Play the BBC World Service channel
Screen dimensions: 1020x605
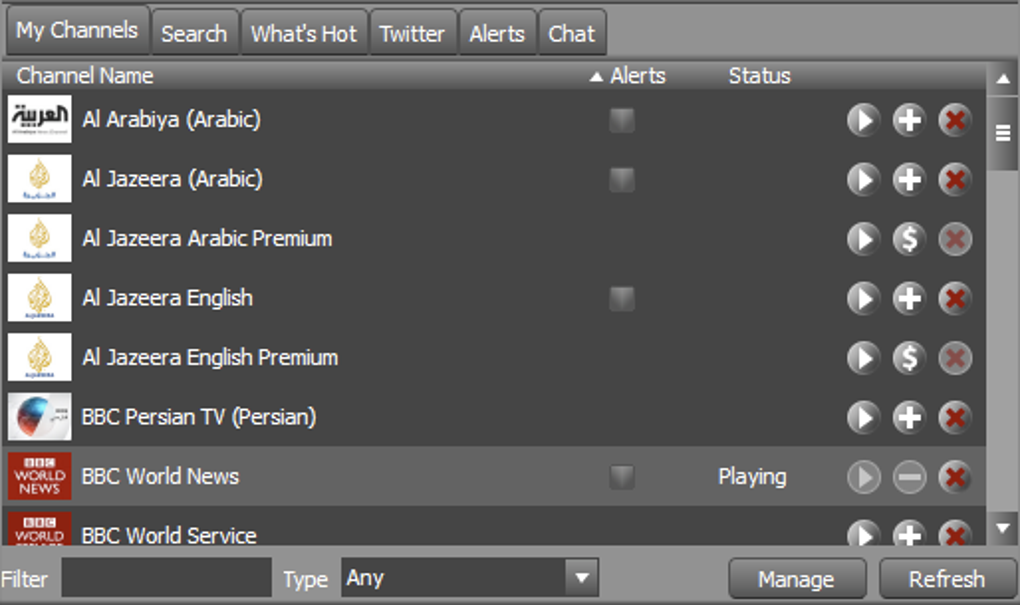[863, 533]
